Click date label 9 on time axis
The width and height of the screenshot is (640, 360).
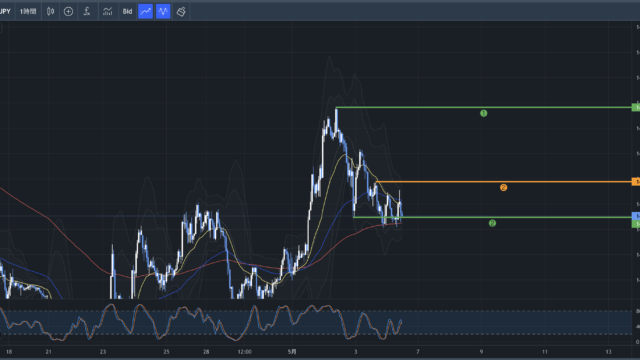(x=481, y=351)
